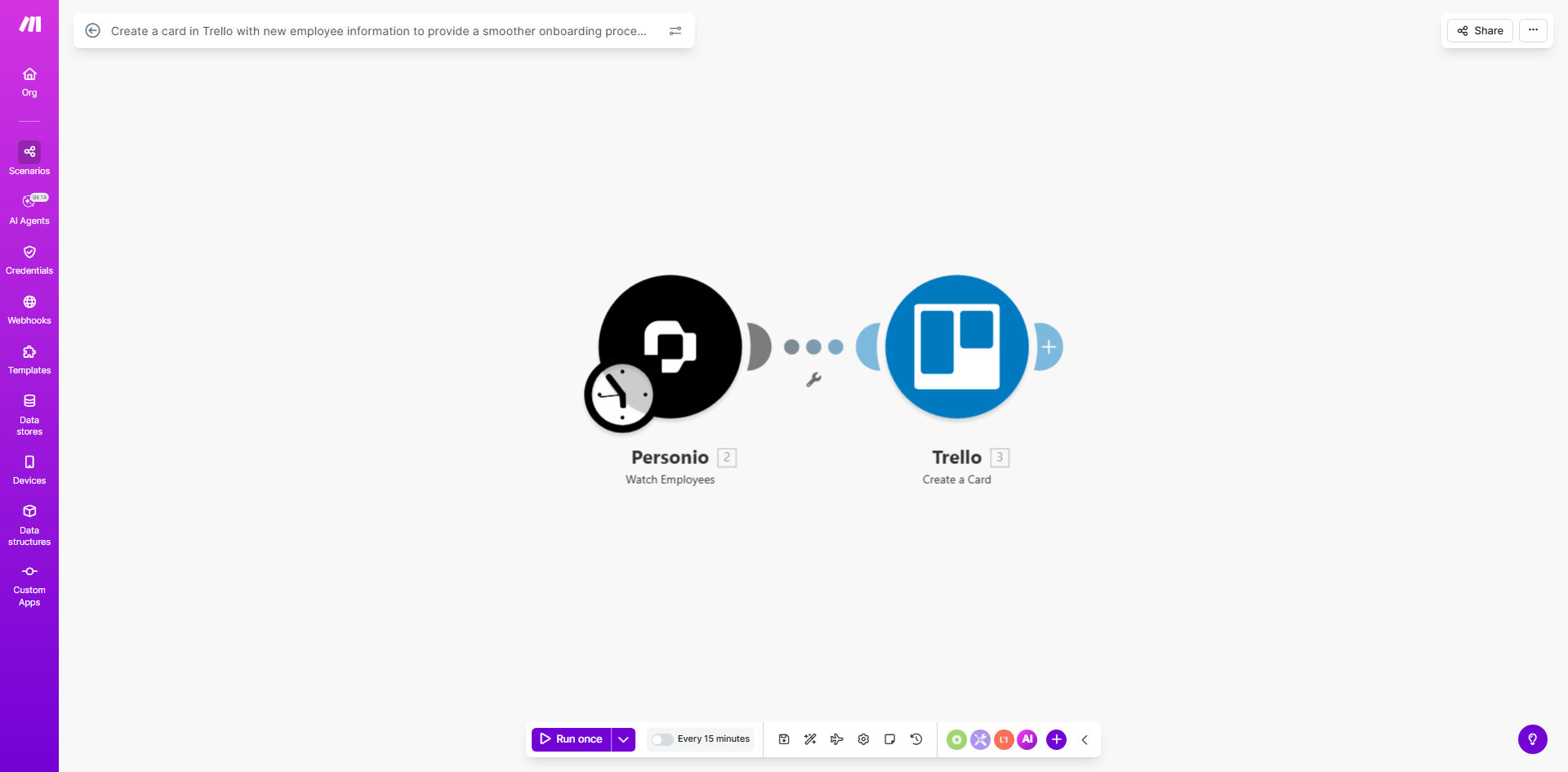Click the airplane explain flow icon
Screen dimensions: 1568x772
point(837,739)
